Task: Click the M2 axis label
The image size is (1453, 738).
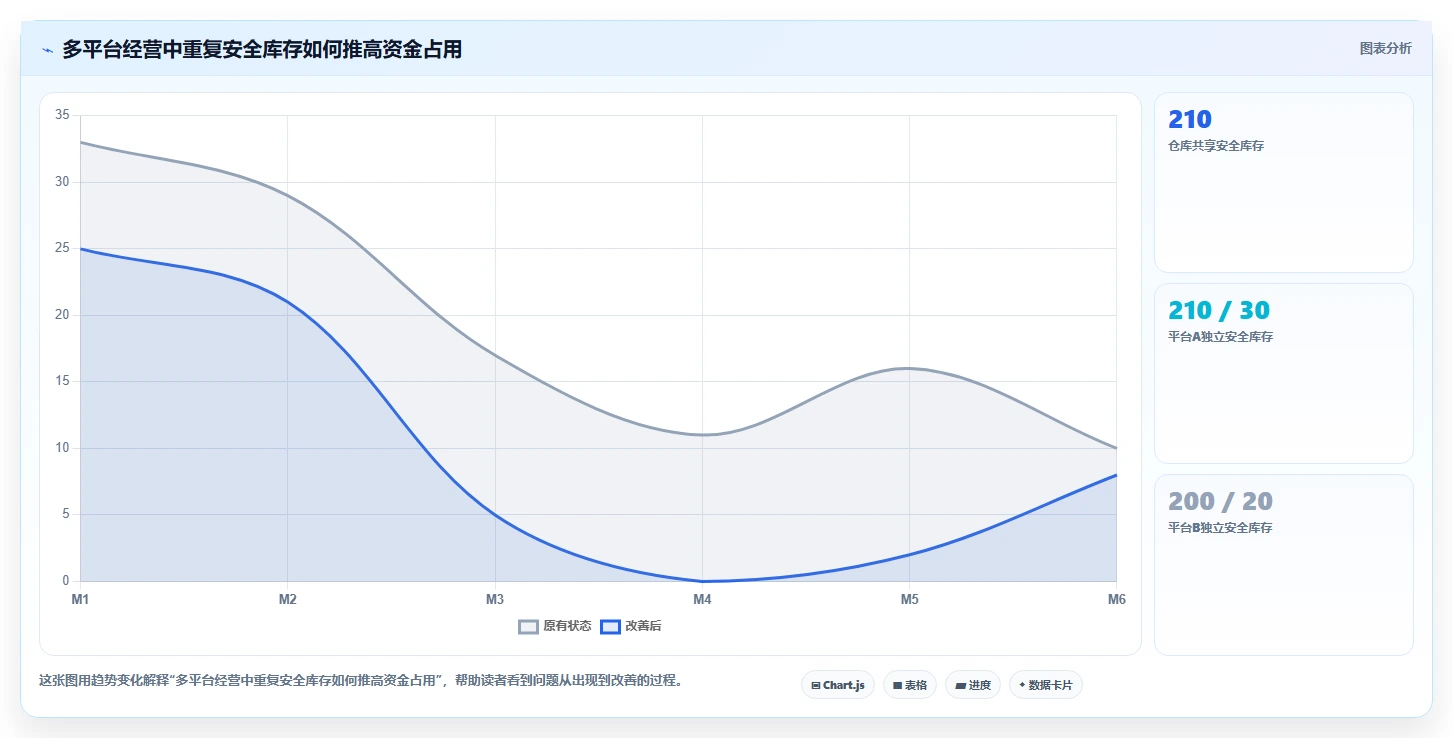Action: point(287,599)
